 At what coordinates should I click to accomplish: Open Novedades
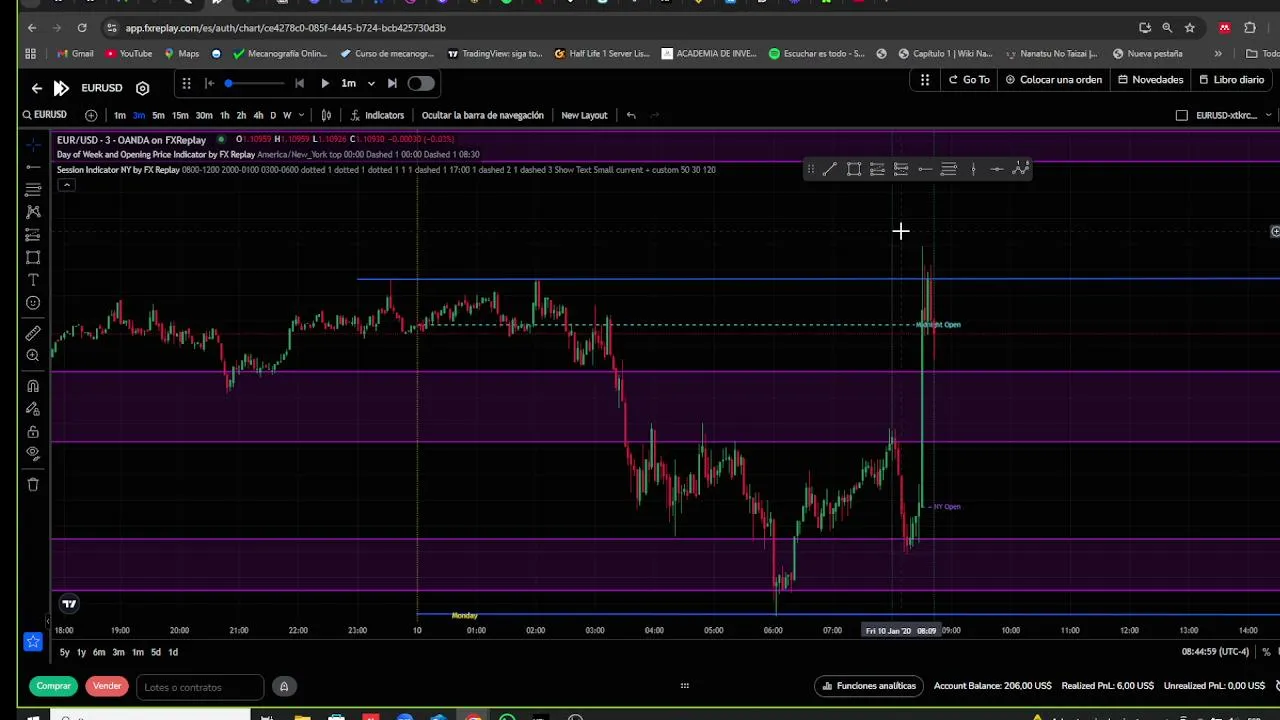[1150, 80]
